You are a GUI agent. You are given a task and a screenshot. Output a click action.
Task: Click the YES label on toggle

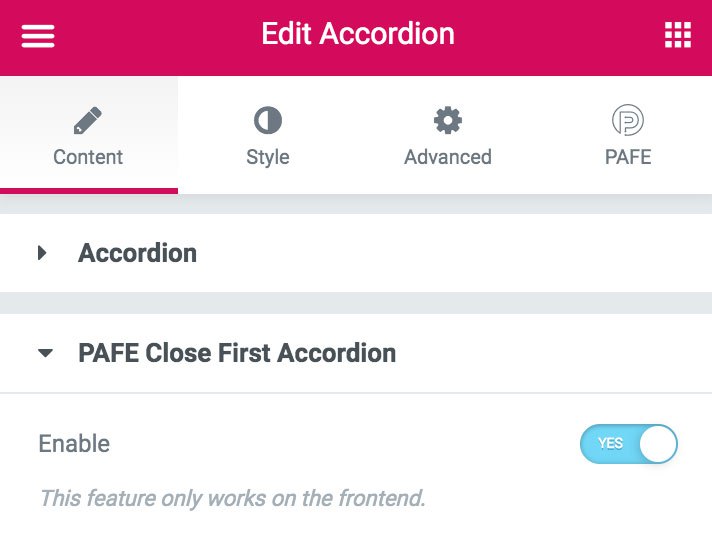coord(610,443)
